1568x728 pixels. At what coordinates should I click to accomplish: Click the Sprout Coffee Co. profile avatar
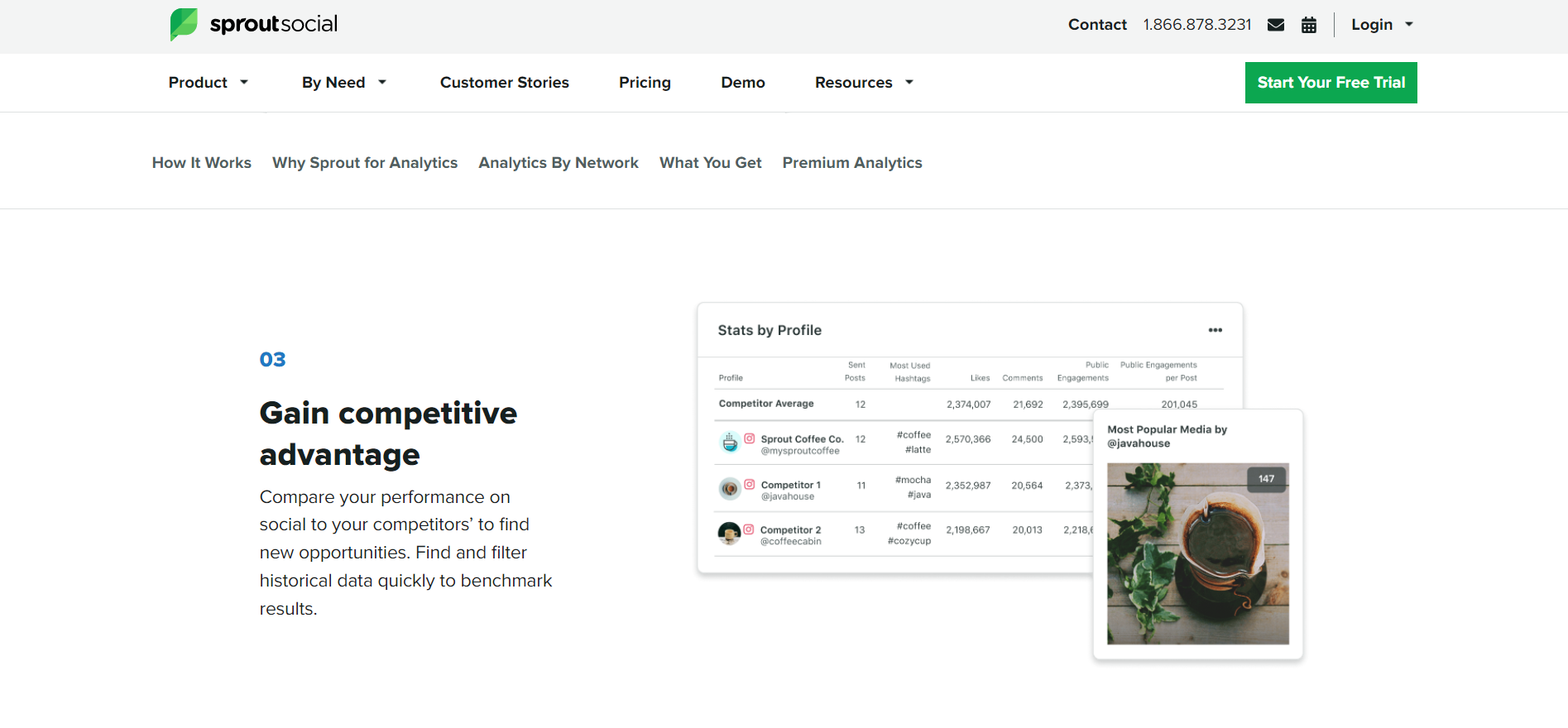(x=730, y=443)
